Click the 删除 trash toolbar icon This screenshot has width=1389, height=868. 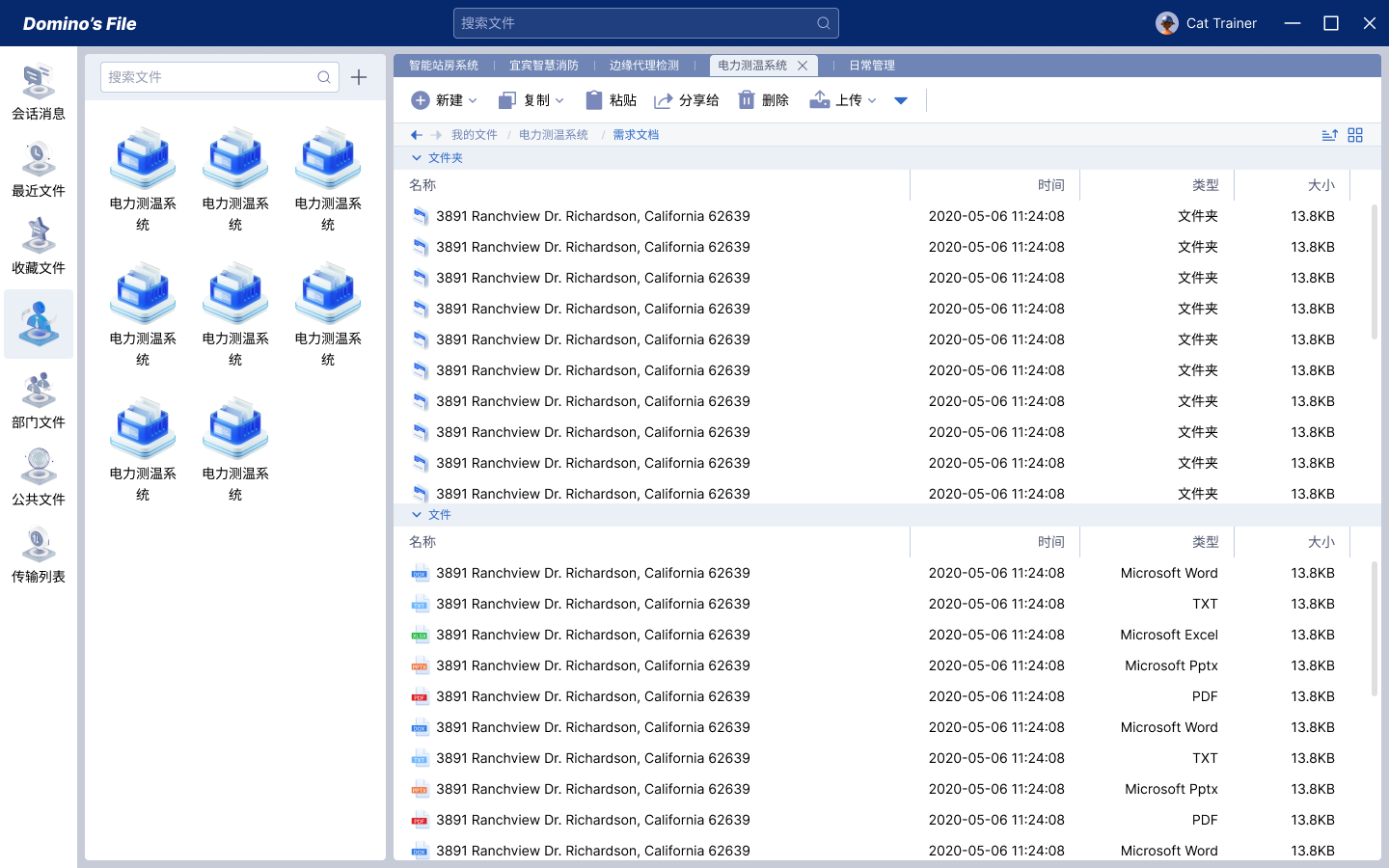point(747,100)
